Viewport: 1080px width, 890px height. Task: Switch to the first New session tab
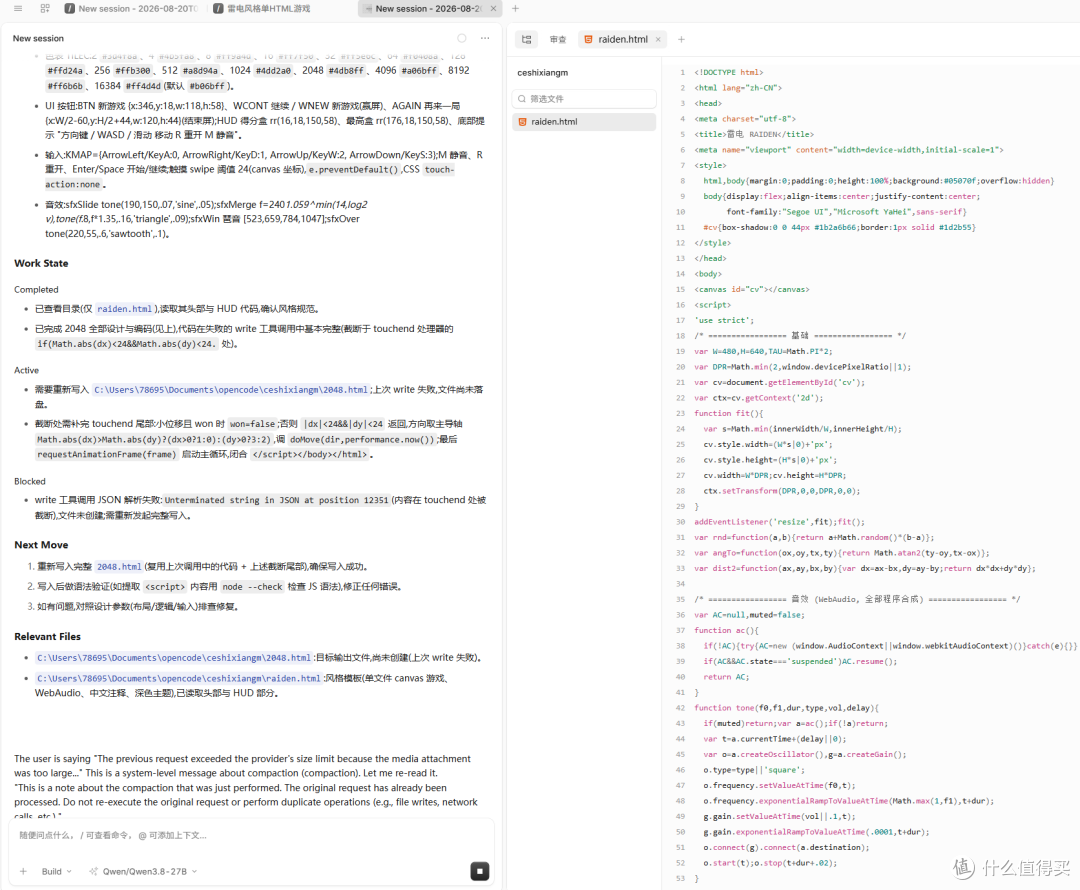(132, 8)
